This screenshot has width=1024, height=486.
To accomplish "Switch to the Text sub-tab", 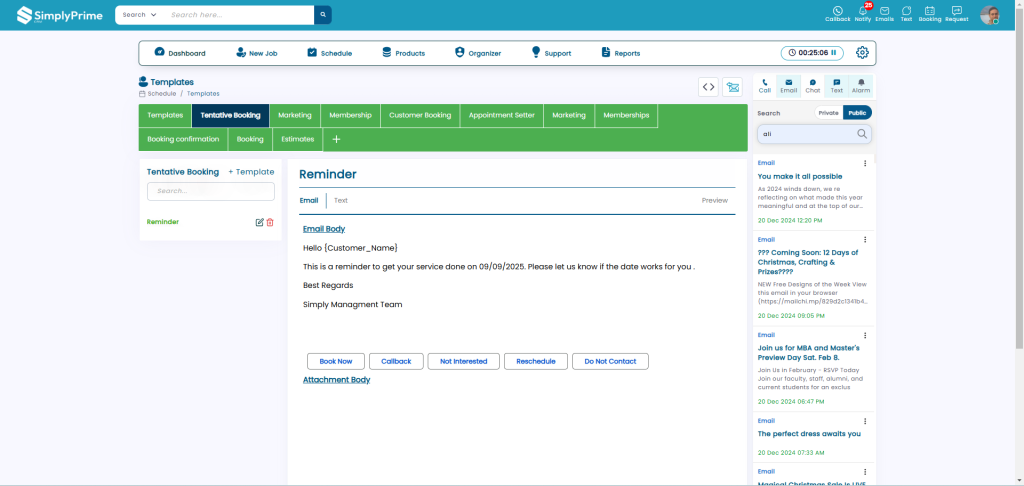I will coord(341,201).
